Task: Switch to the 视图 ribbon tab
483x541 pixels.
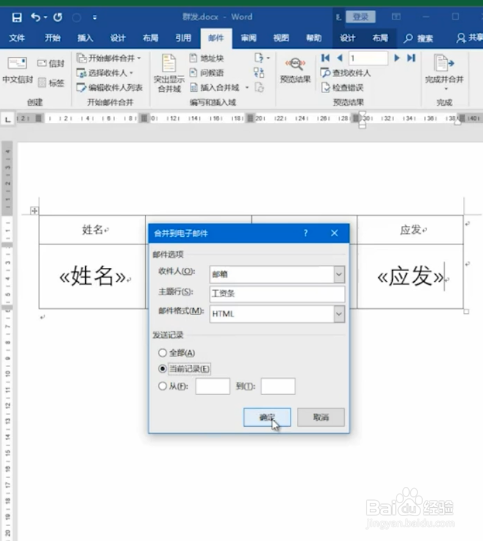Action: pyautogui.click(x=281, y=38)
